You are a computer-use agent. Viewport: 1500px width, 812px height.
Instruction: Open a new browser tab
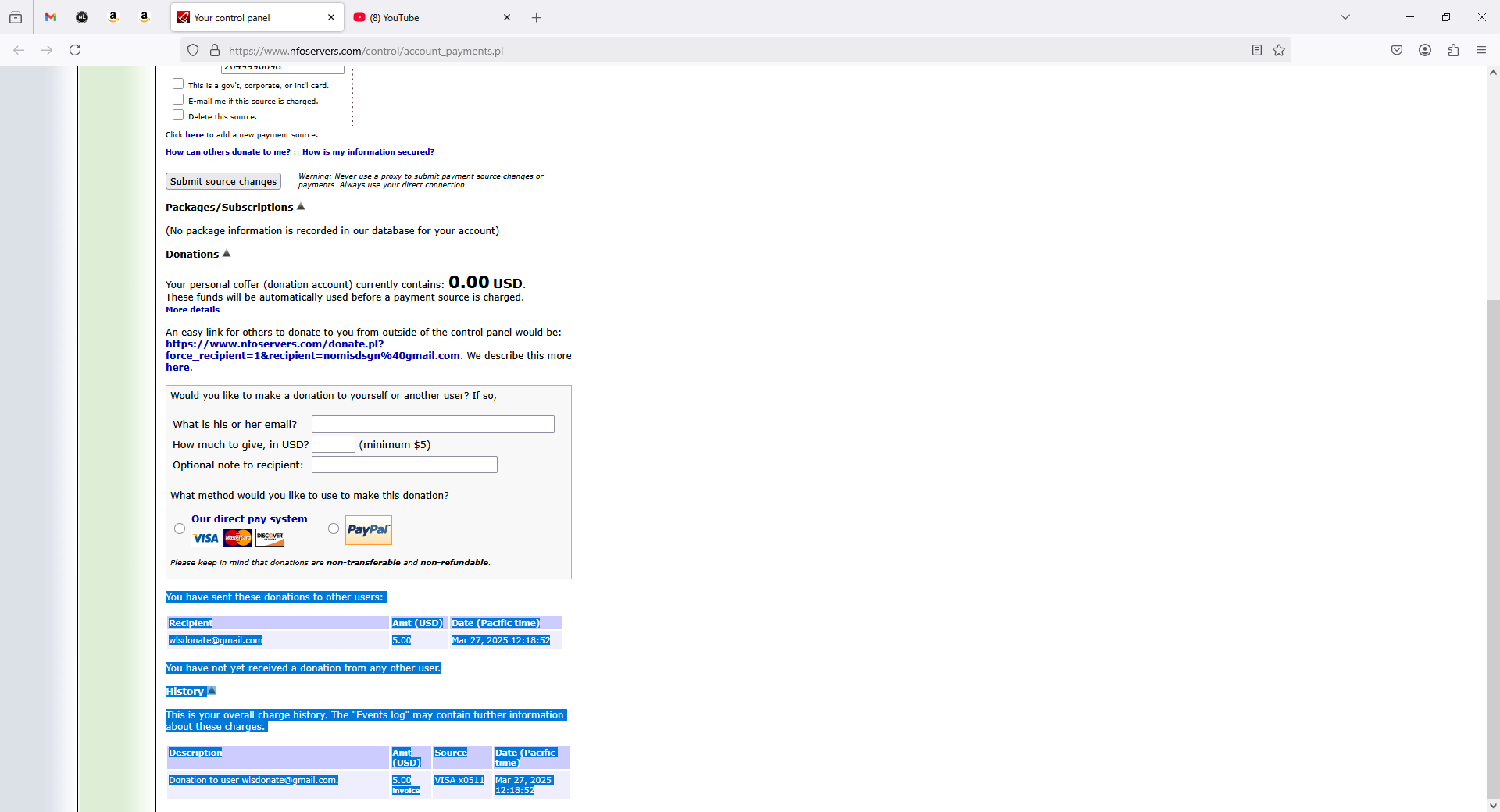537,17
